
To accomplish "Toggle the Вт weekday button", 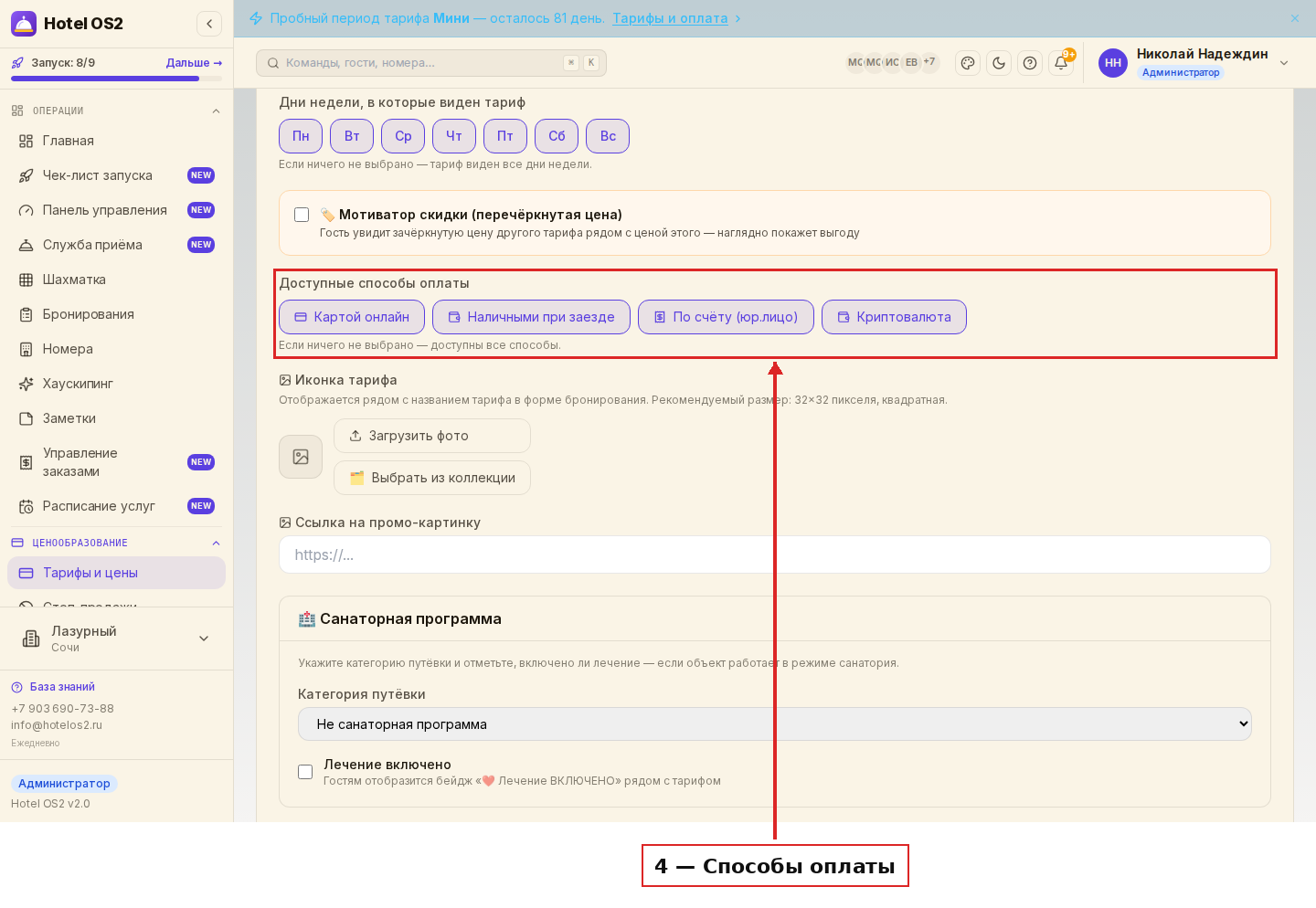I will [x=352, y=136].
